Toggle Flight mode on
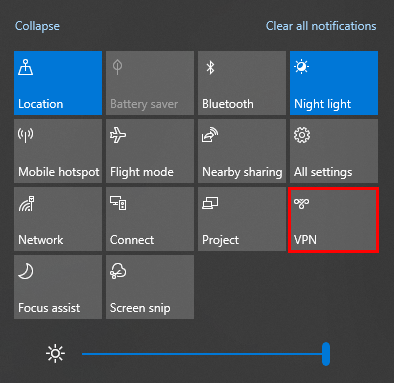 [x=150, y=151]
